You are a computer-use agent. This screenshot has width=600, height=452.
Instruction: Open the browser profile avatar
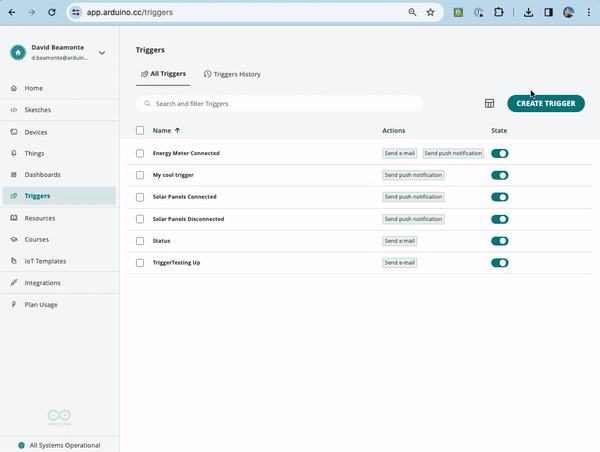[x=568, y=12]
